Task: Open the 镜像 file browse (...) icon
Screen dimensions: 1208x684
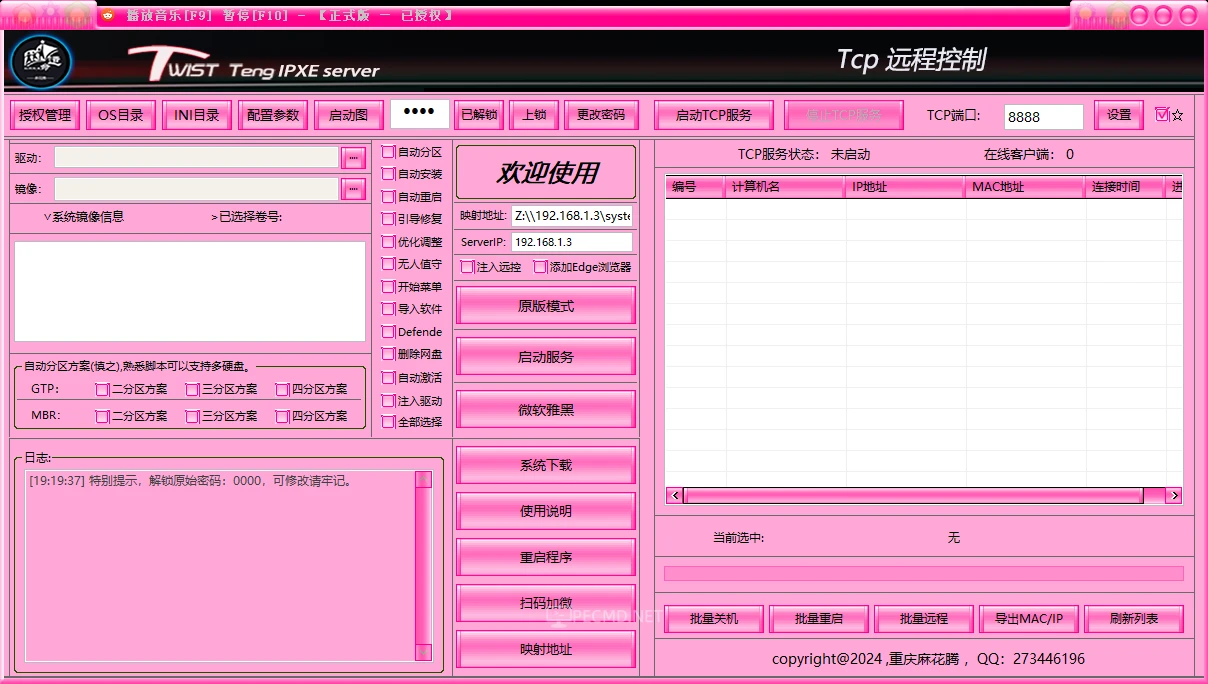Action: pos(354,188)
